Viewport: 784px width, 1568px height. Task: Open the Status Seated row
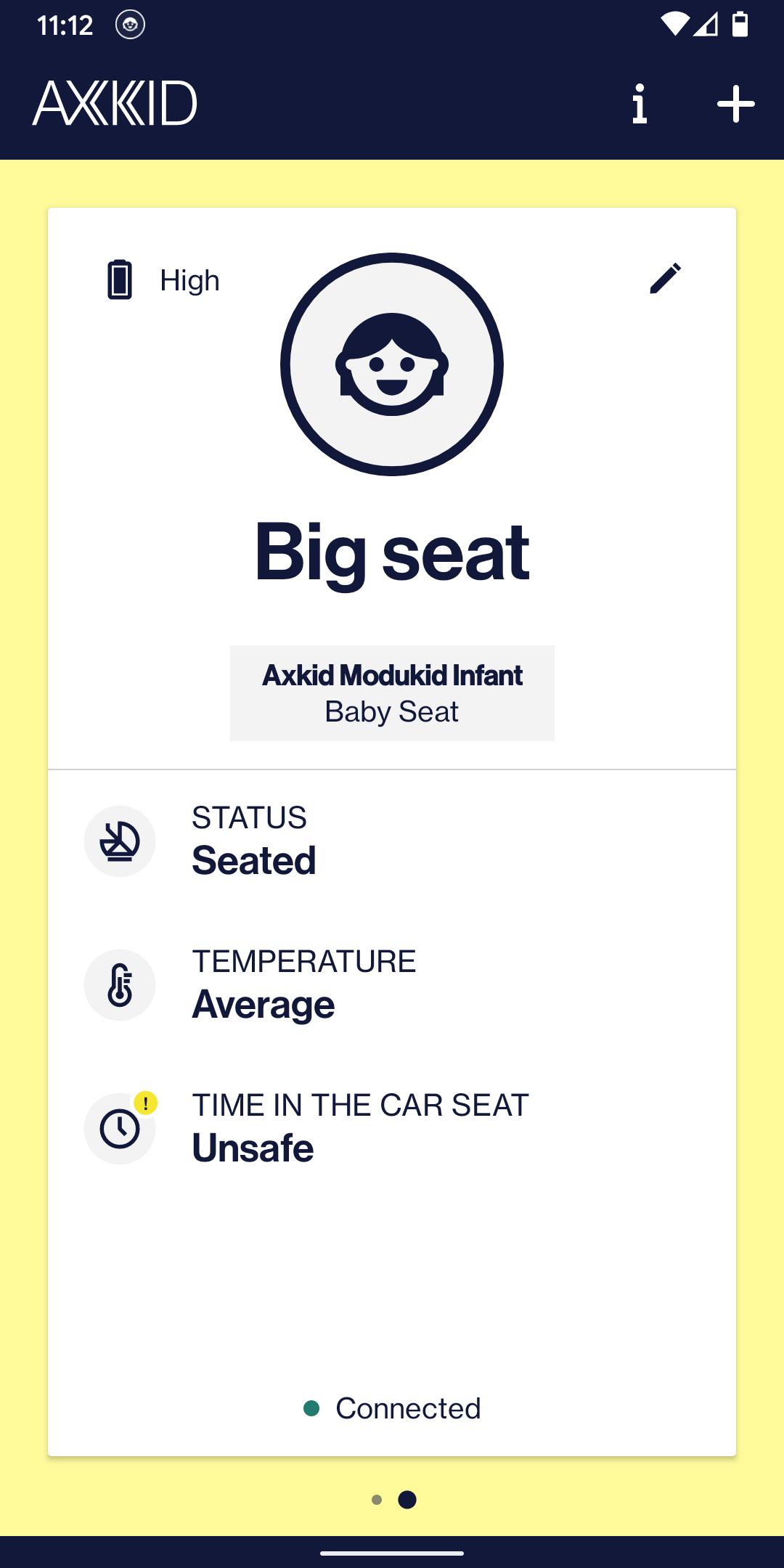pyautogui.click(x=392, y=841)
